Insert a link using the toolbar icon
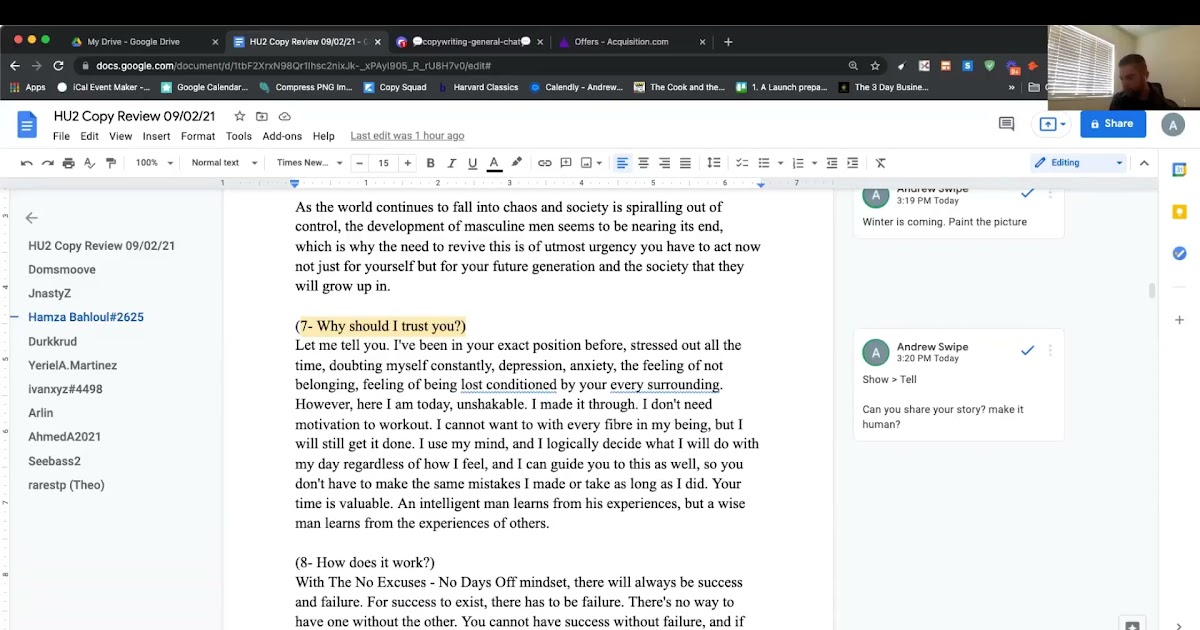The width and height of the screenshot is (1200, 630). pos(544,163)
